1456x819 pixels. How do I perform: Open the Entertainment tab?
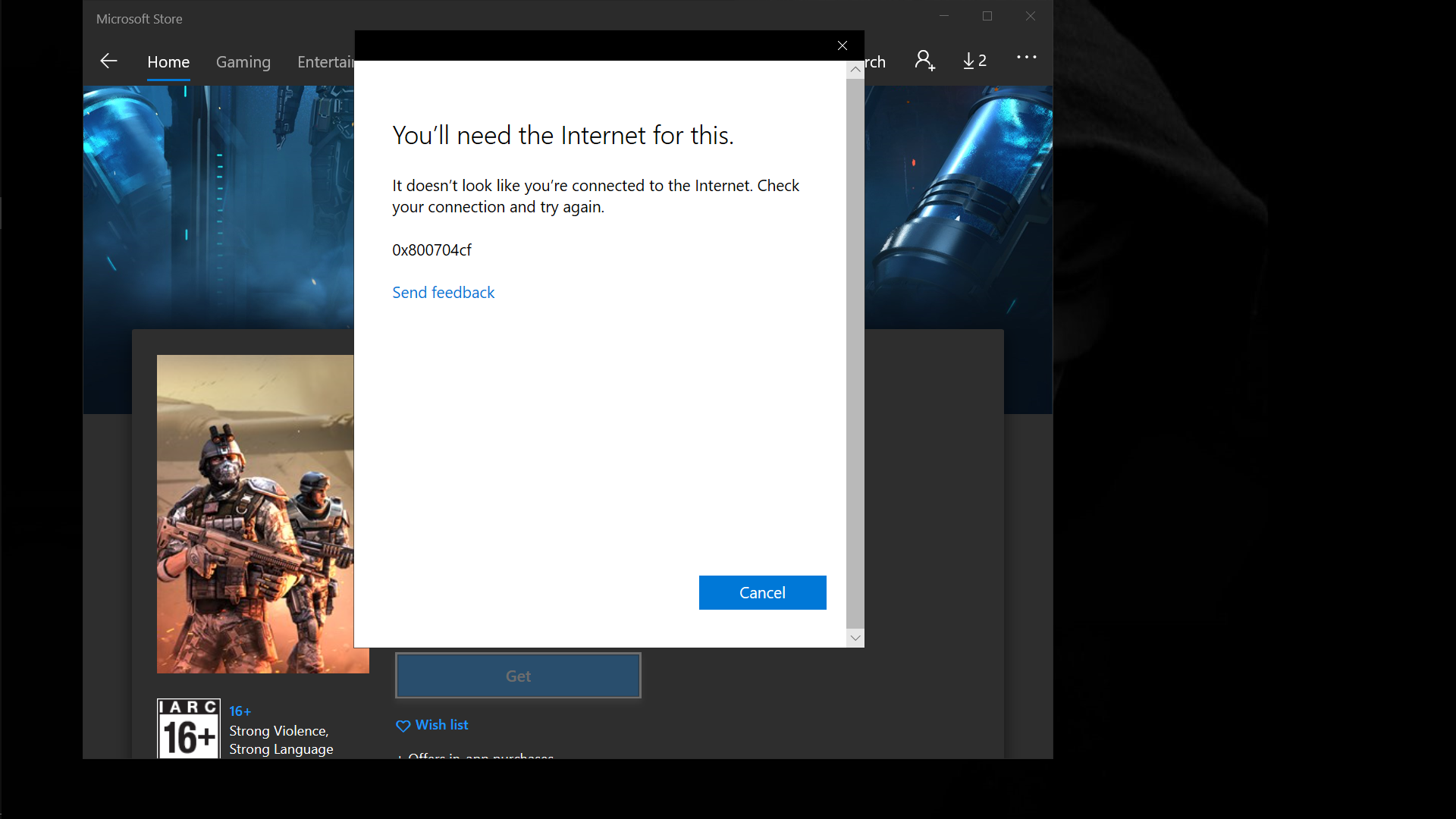click(328, 62)
